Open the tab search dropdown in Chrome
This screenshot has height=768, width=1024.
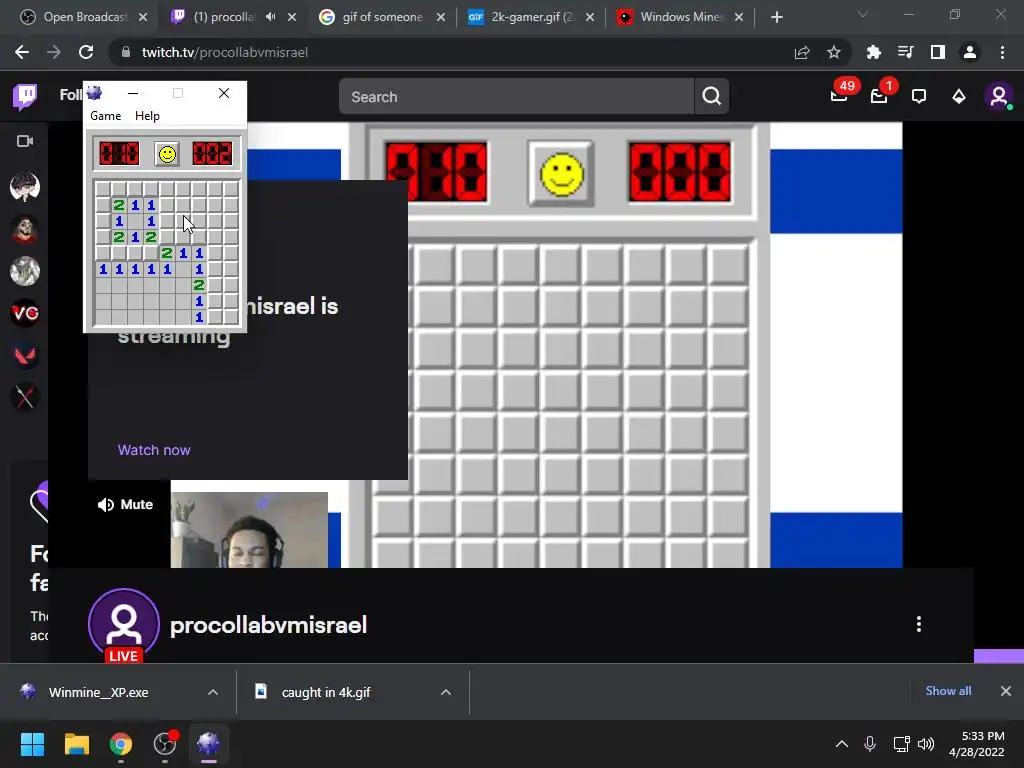click(863, 14)
